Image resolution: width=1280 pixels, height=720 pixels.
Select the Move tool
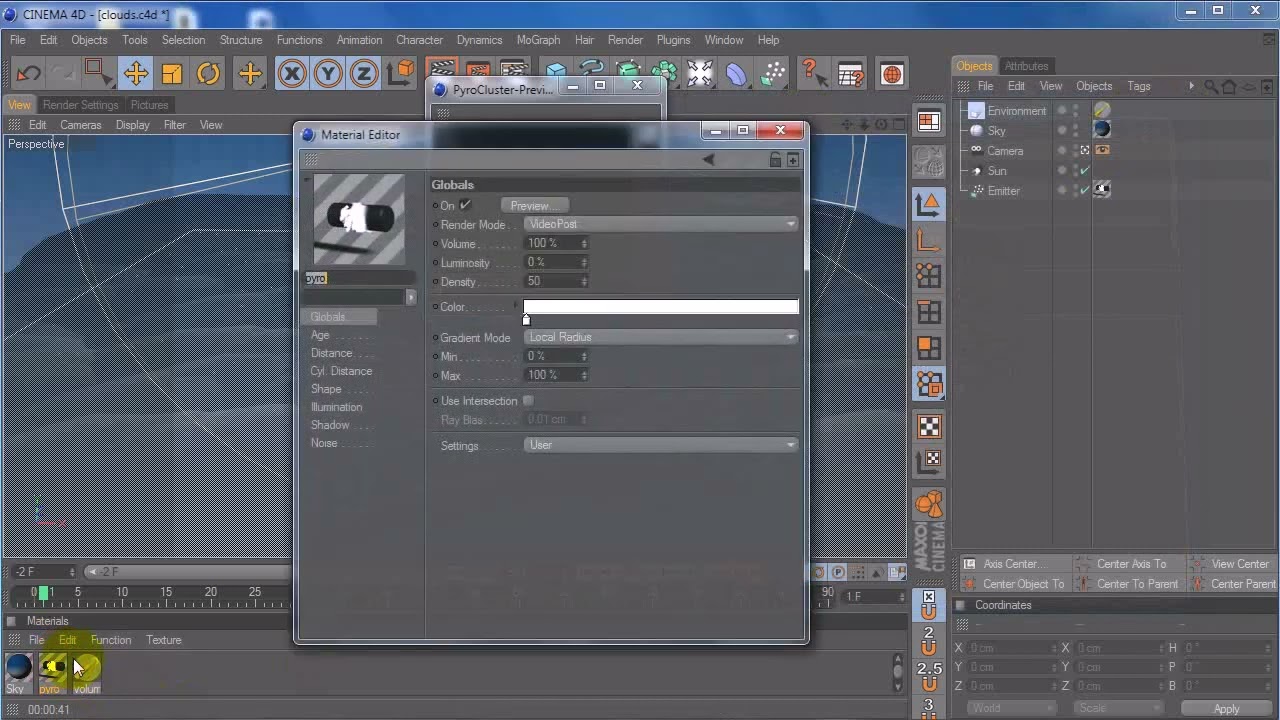(x=136, y=73)
